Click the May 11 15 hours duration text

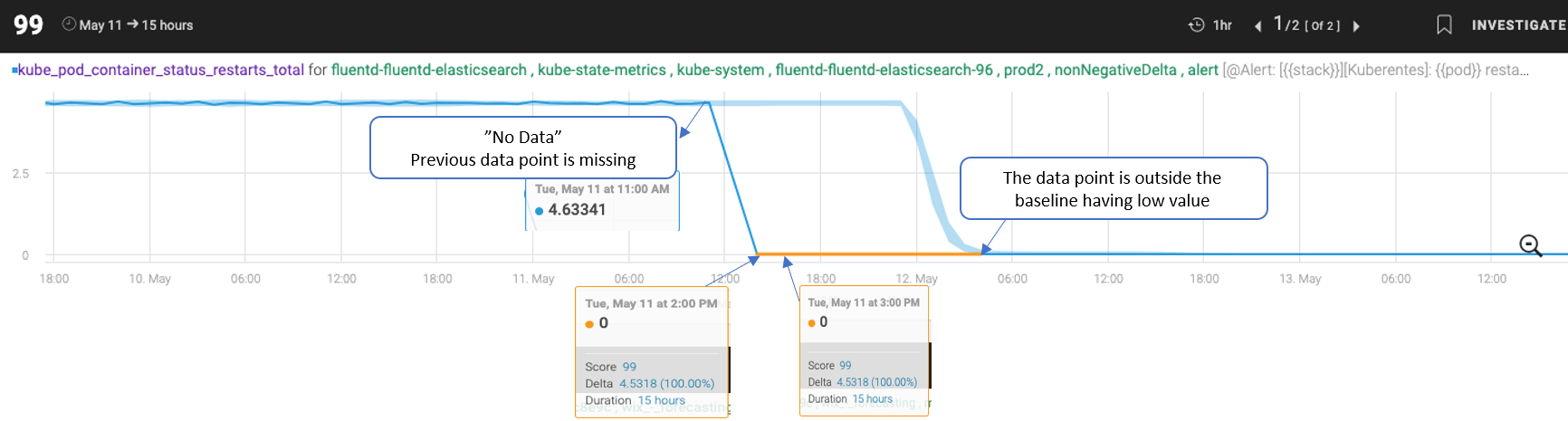coord(136,25)
